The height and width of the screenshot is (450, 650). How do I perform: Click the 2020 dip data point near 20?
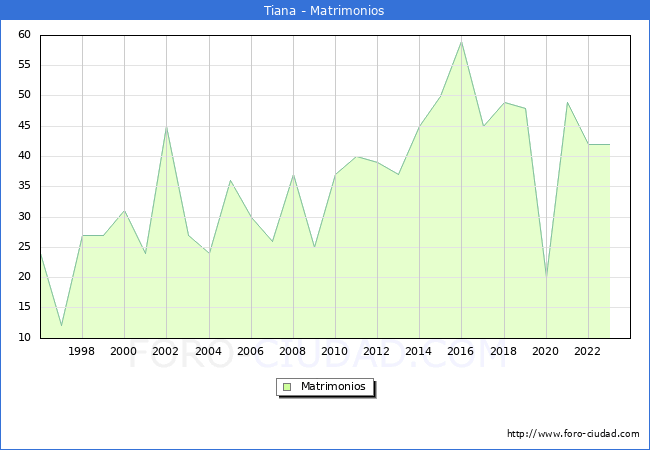click(546, 277)
